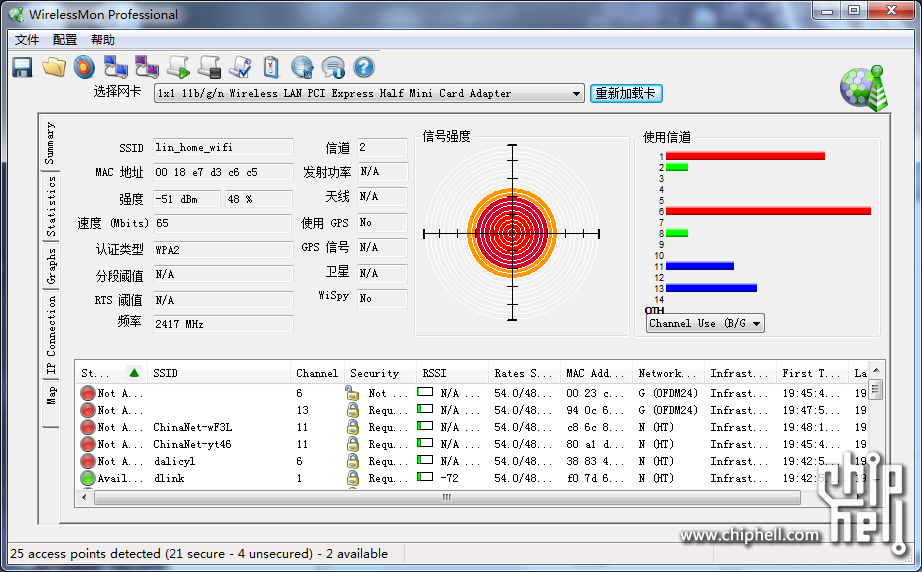Switch to the IP Connection tab
This screenshot has width=922, height=572.
pos(51,335)
